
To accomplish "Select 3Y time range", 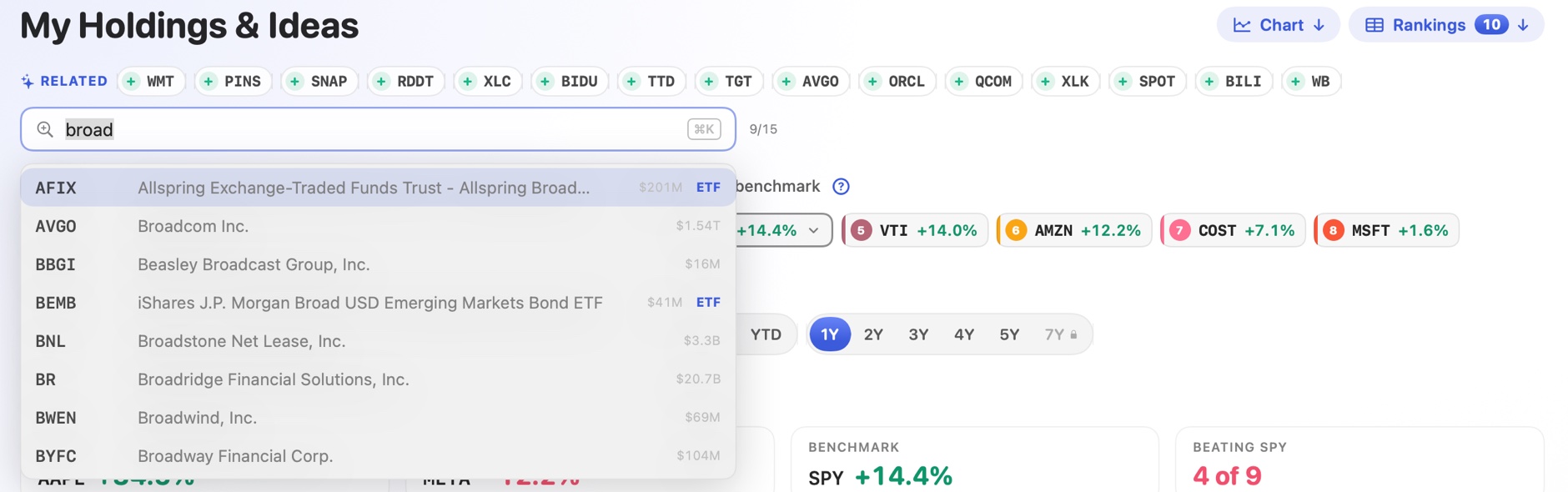I will point(918,334).
